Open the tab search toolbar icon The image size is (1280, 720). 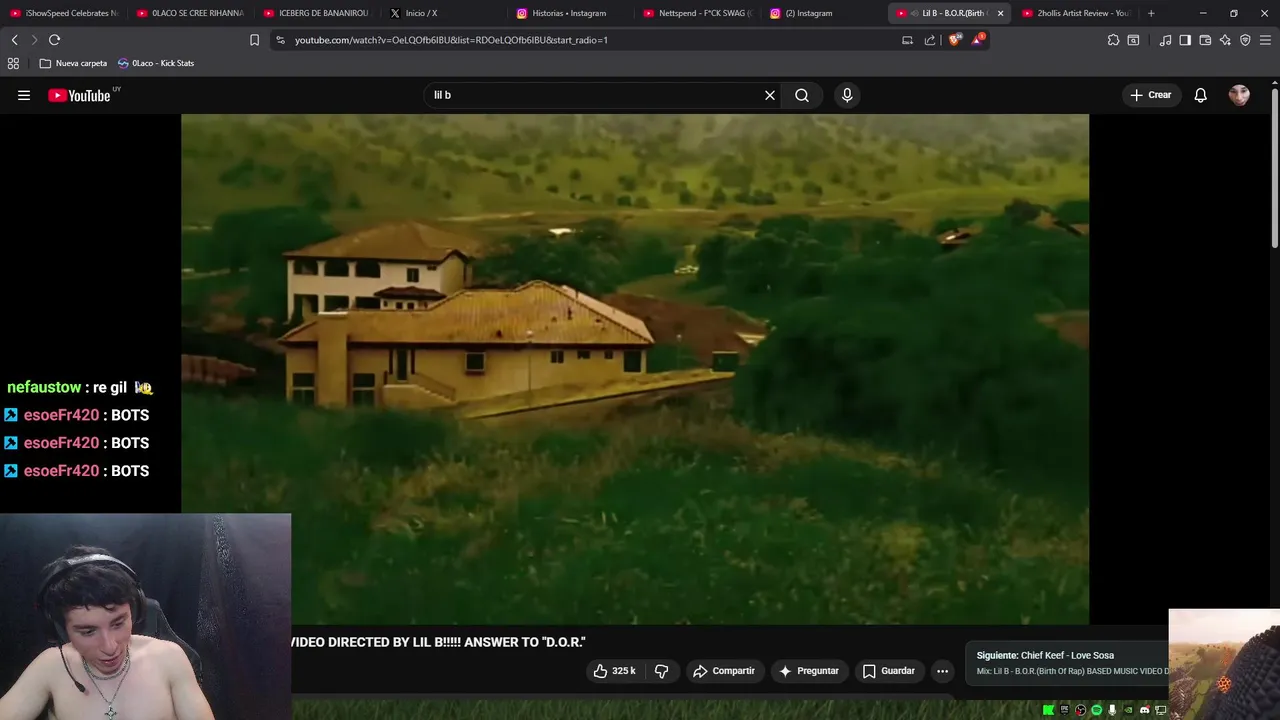point(1133,40)
